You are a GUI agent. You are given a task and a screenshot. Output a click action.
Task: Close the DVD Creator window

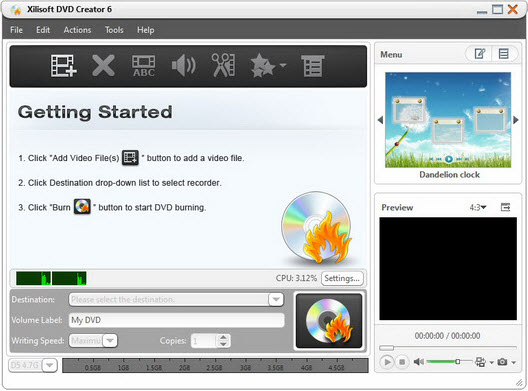(513, 9)
